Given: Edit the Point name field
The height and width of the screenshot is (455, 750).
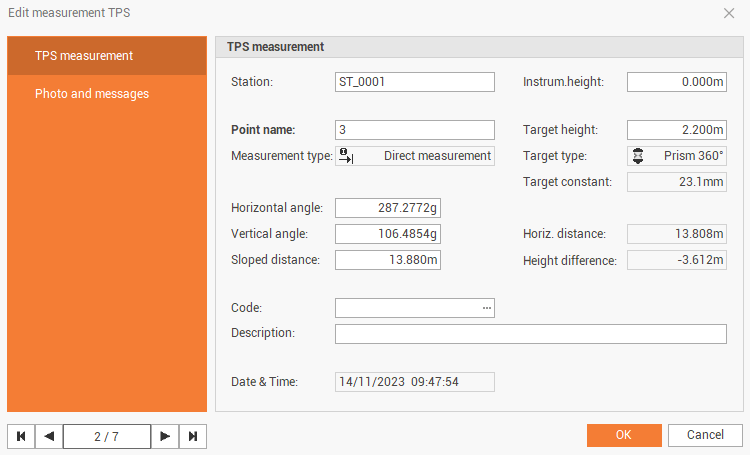Looking at the screenshot, I should 415,130.
